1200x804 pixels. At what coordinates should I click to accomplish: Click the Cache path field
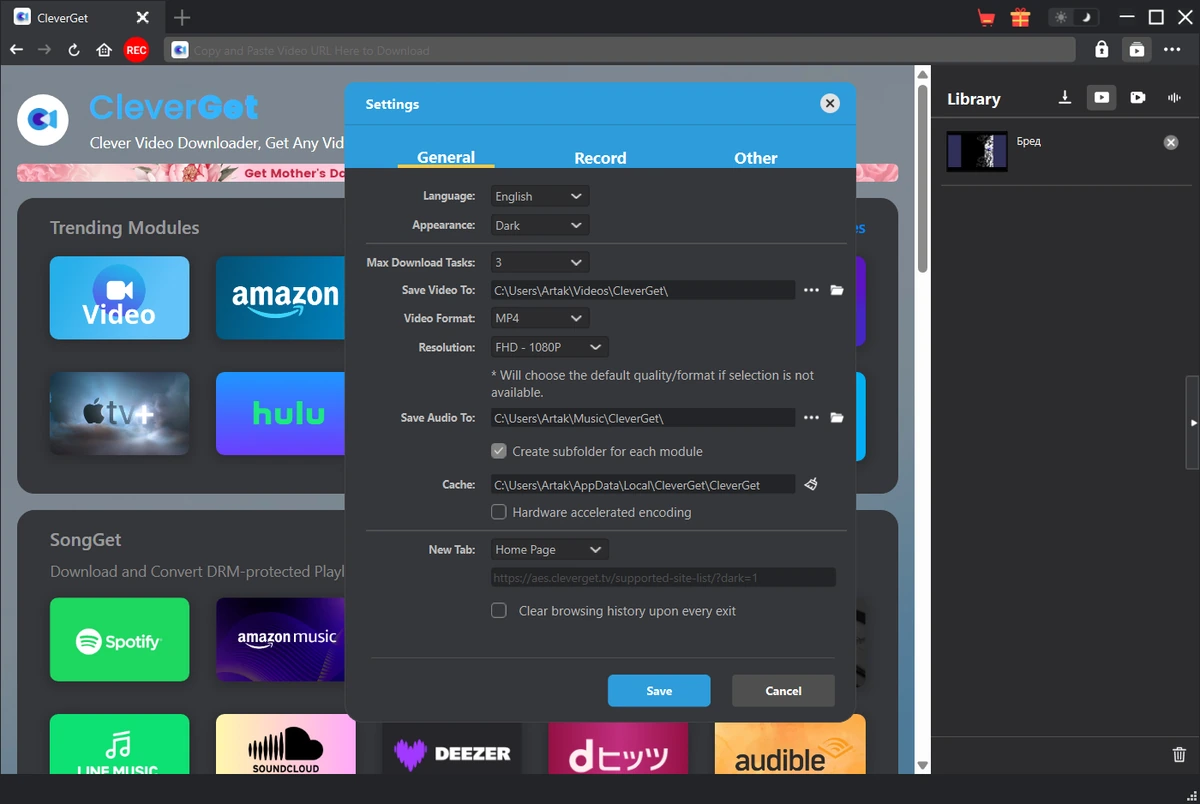[x=643, y=484]
